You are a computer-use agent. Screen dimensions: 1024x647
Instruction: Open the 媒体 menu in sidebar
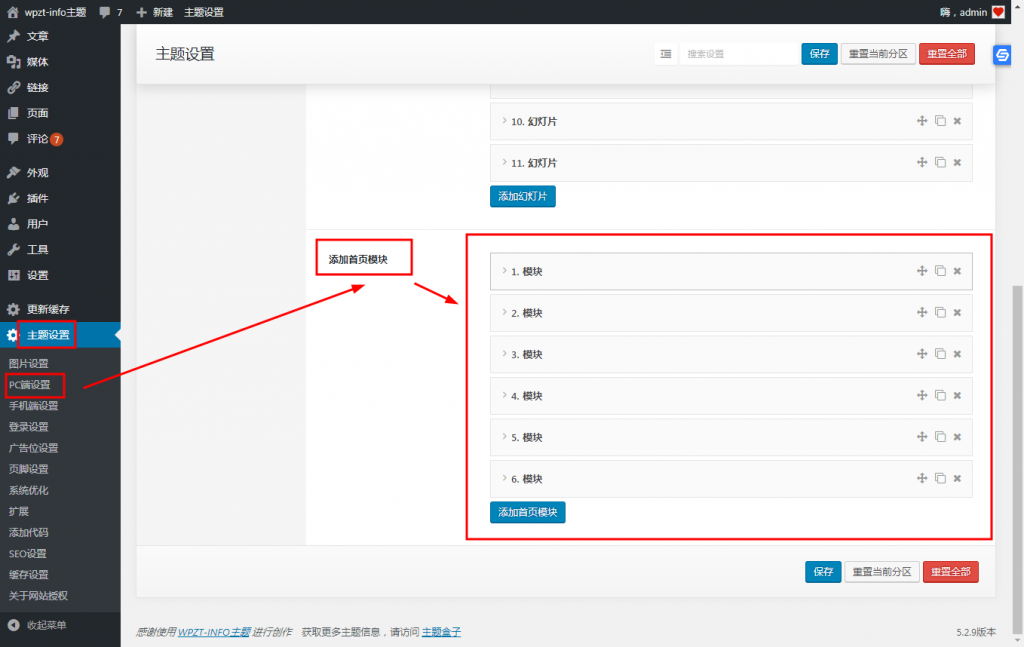pyautogui.click(x=37, y=61)
